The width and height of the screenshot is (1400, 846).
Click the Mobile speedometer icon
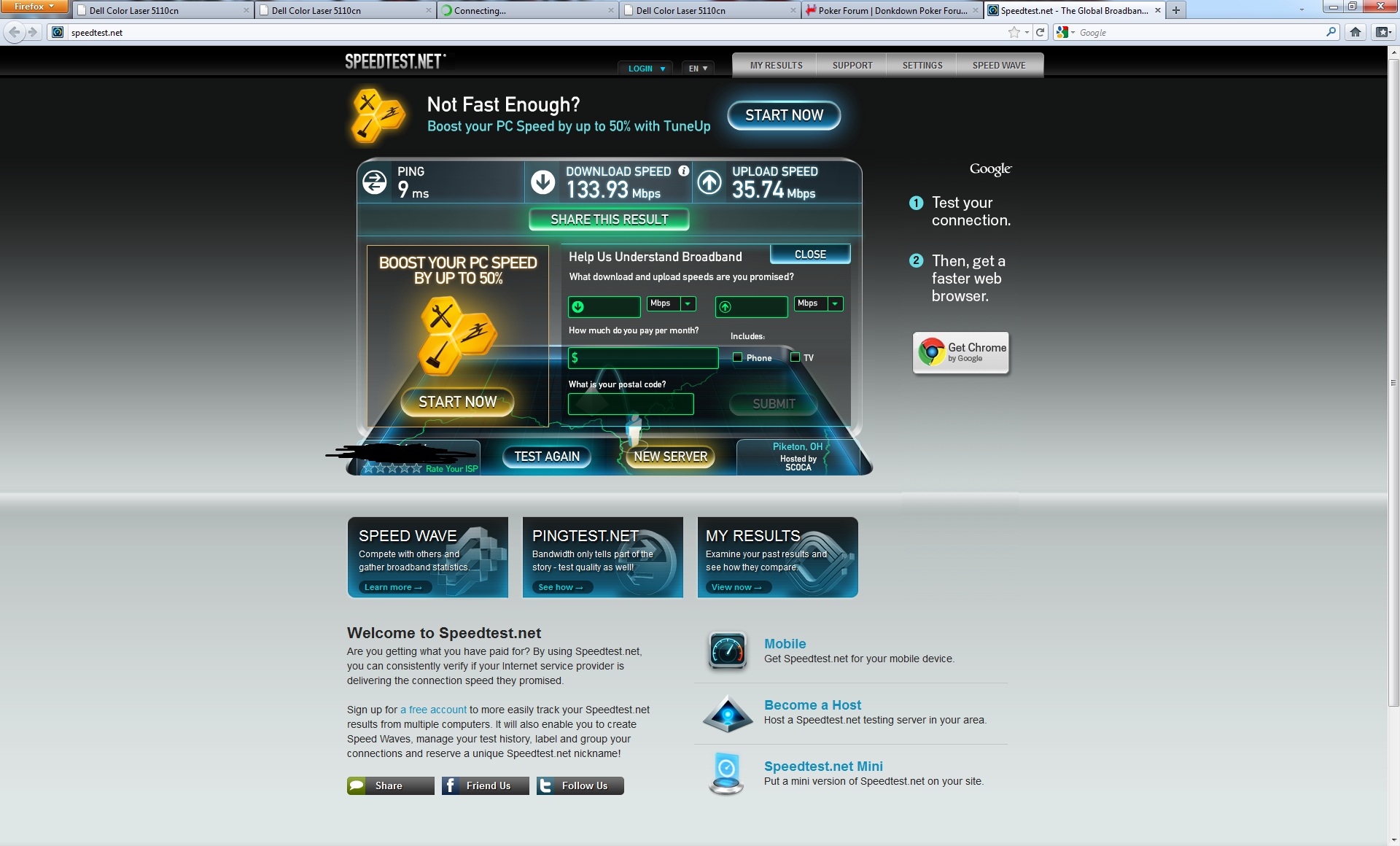727,651
